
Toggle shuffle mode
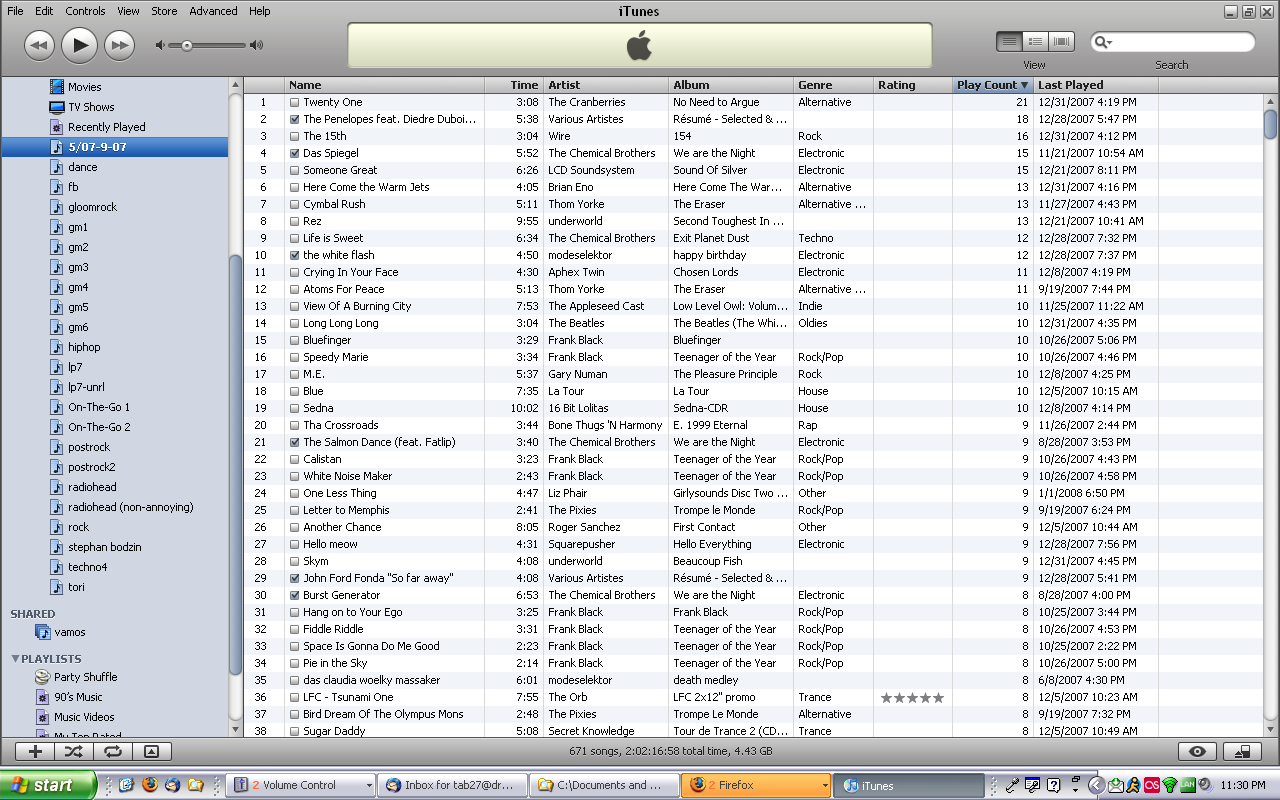74,751
